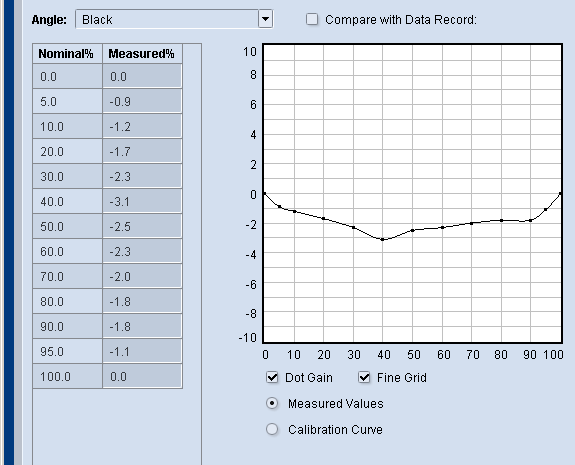Screen dimensions: 575x465
Task: Click nominal cell 40.0
Action: pos(67,201)
